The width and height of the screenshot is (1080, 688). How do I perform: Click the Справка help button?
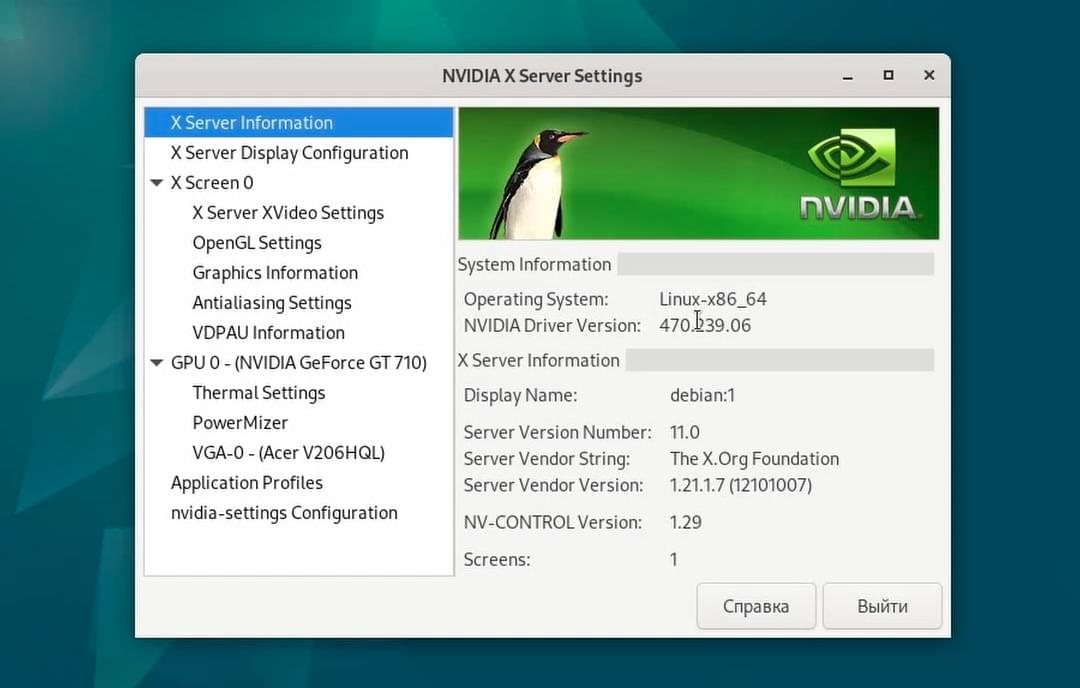756,606
